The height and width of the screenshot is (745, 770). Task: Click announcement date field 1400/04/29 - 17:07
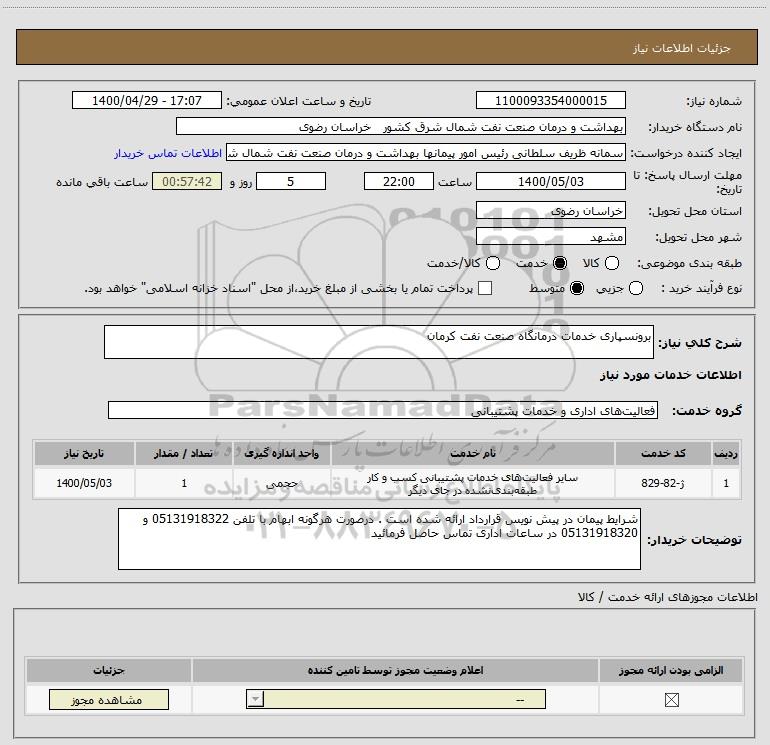click(147, 100)
